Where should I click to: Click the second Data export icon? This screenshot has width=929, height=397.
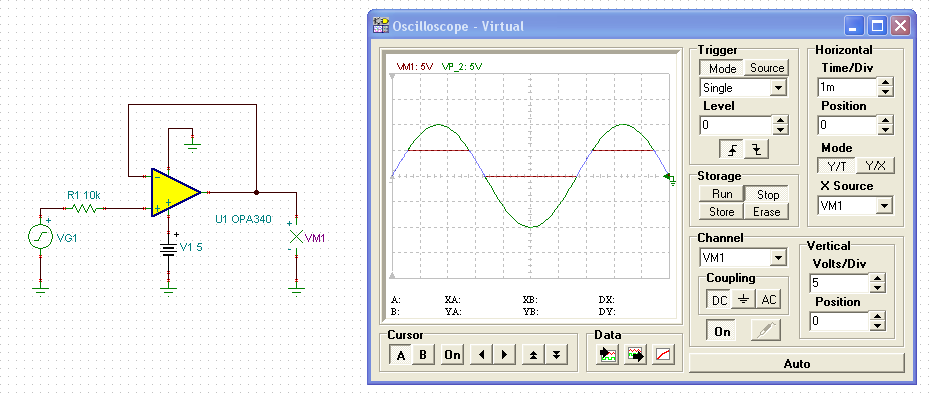point(636,355)
